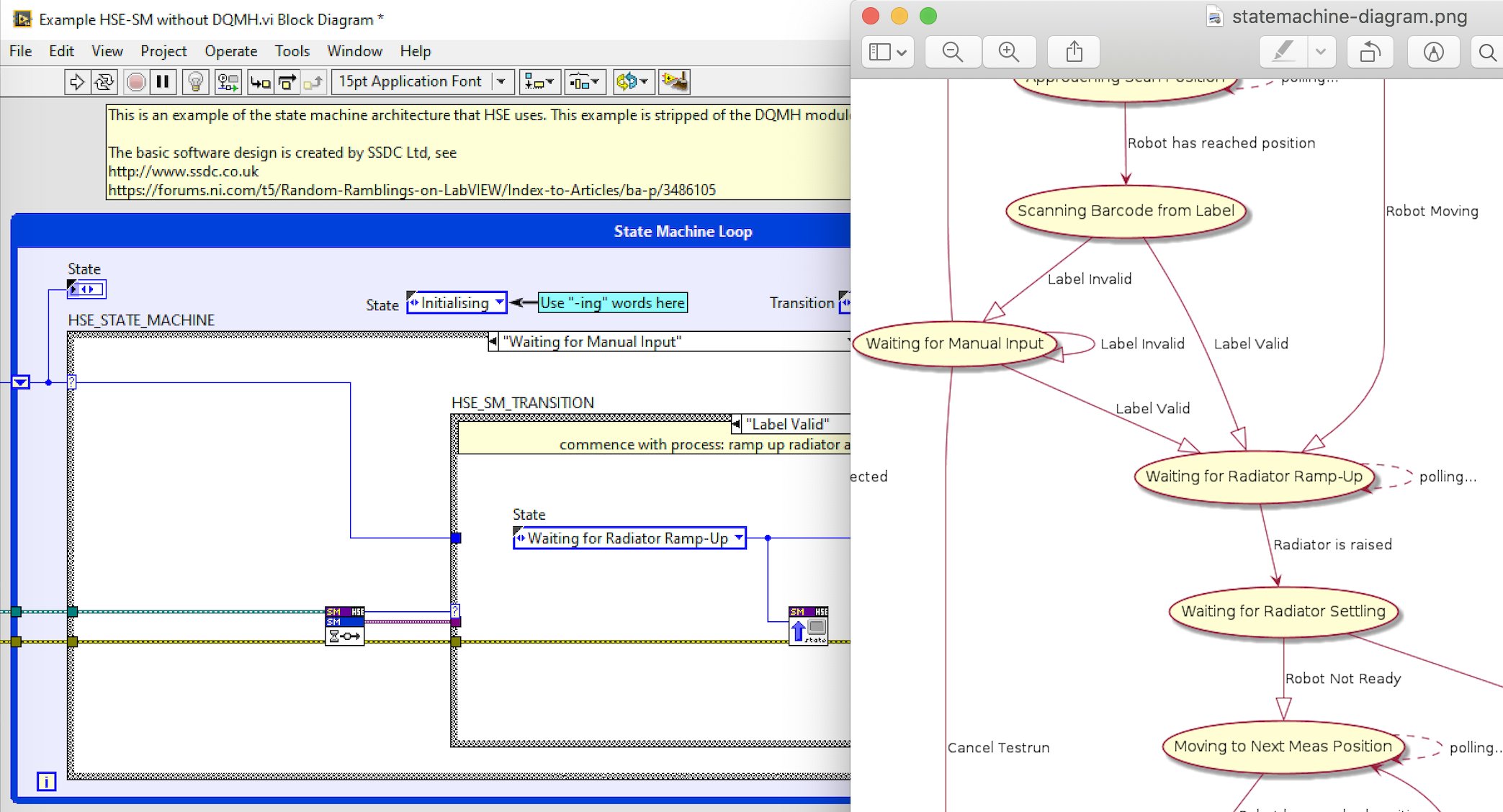The image size is (1503, 812).
Task: Click the Share button in Preview
Action: [1074, 52]
